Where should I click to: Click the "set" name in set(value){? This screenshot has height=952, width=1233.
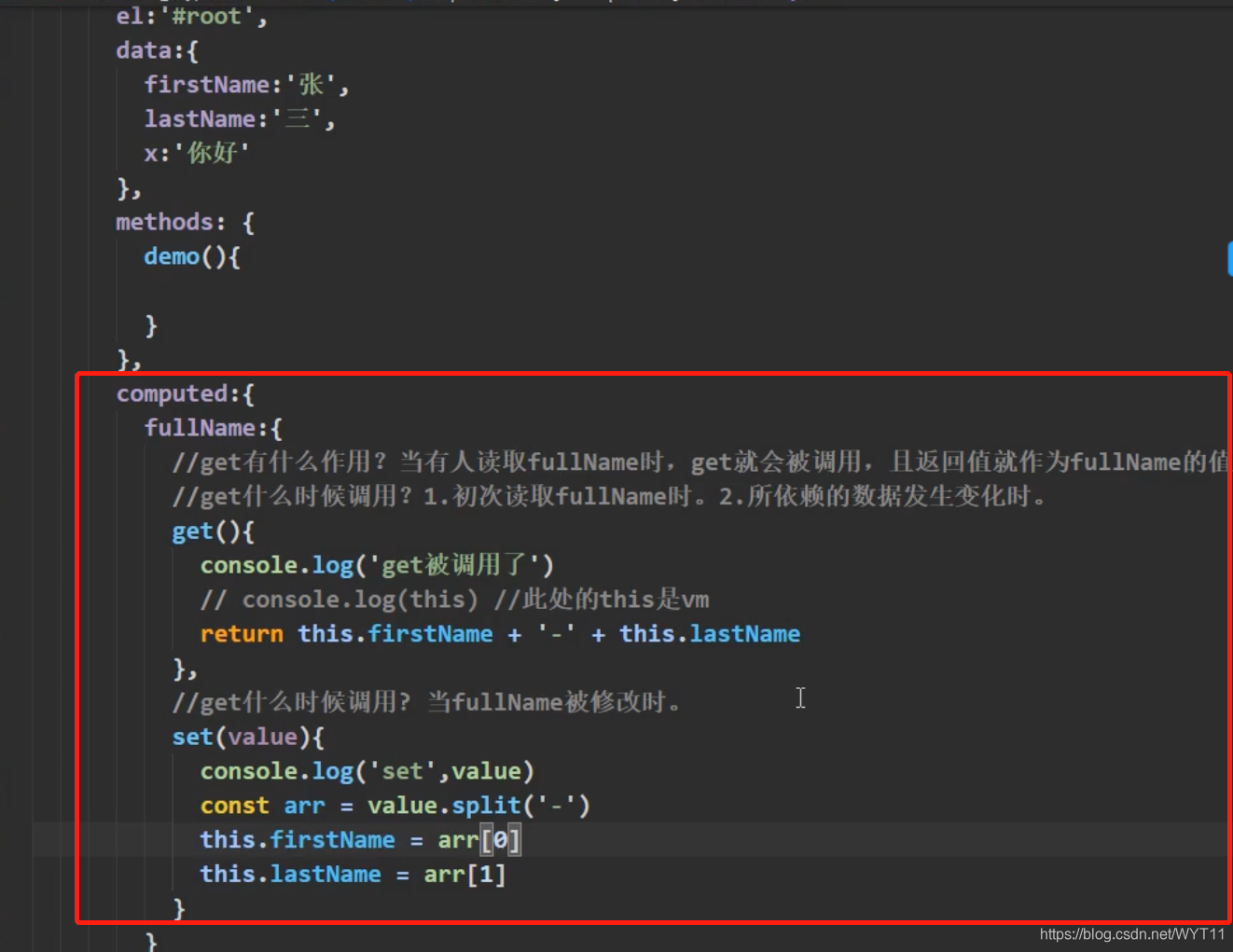click(x=193, y=738)
